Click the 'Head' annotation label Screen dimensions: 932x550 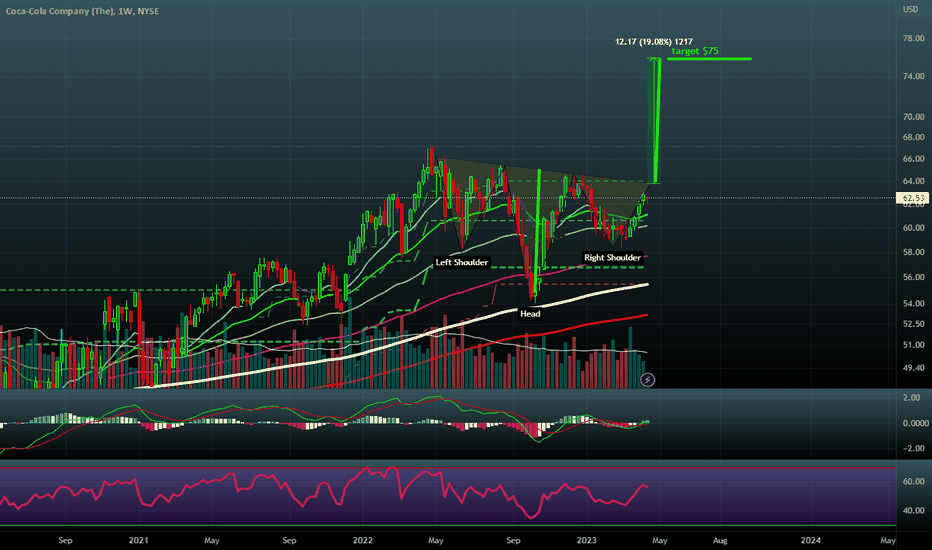tap(530, 314)
